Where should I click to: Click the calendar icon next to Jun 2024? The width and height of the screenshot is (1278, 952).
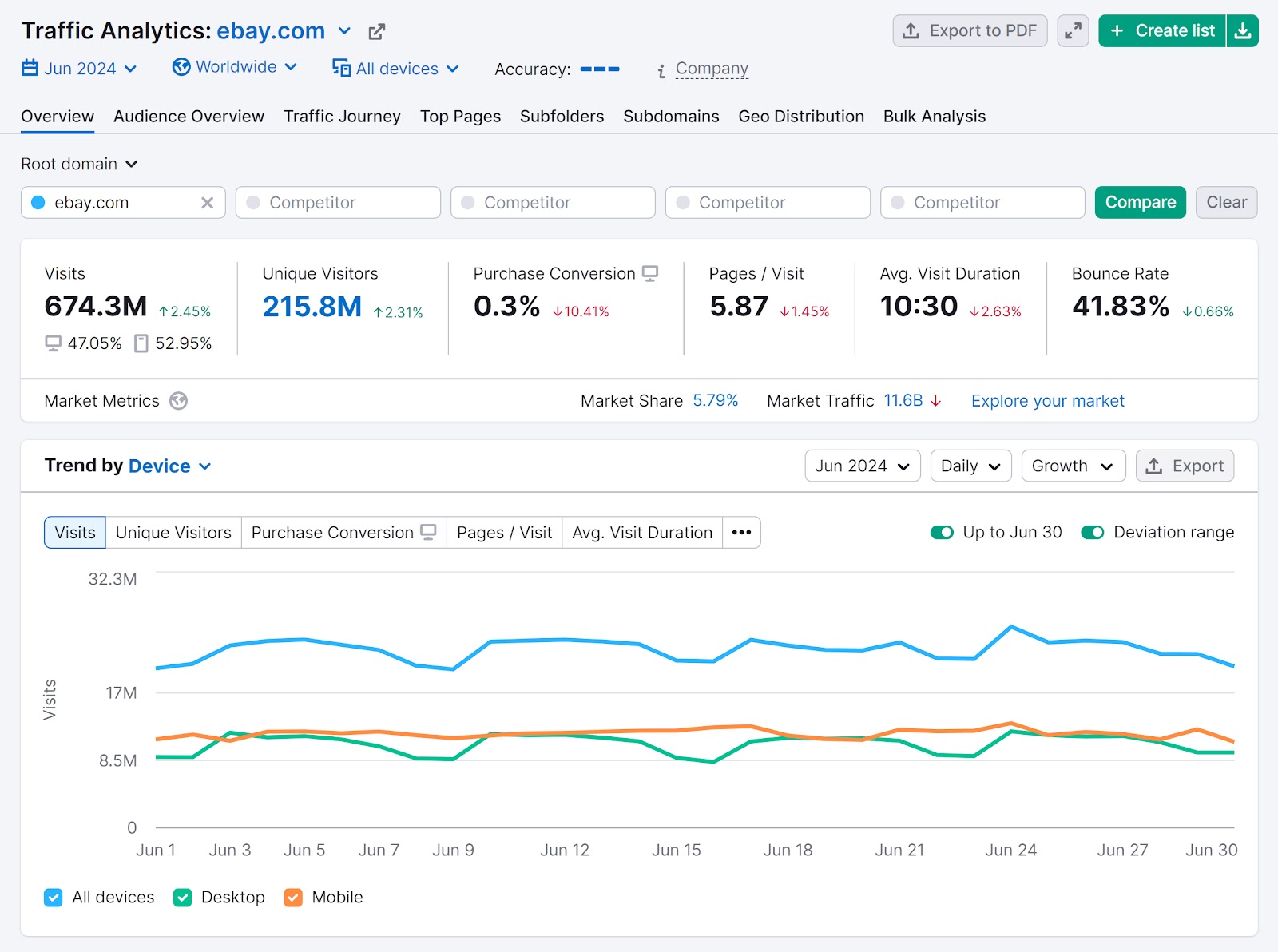pyautogui.click(x=30, y=68)
